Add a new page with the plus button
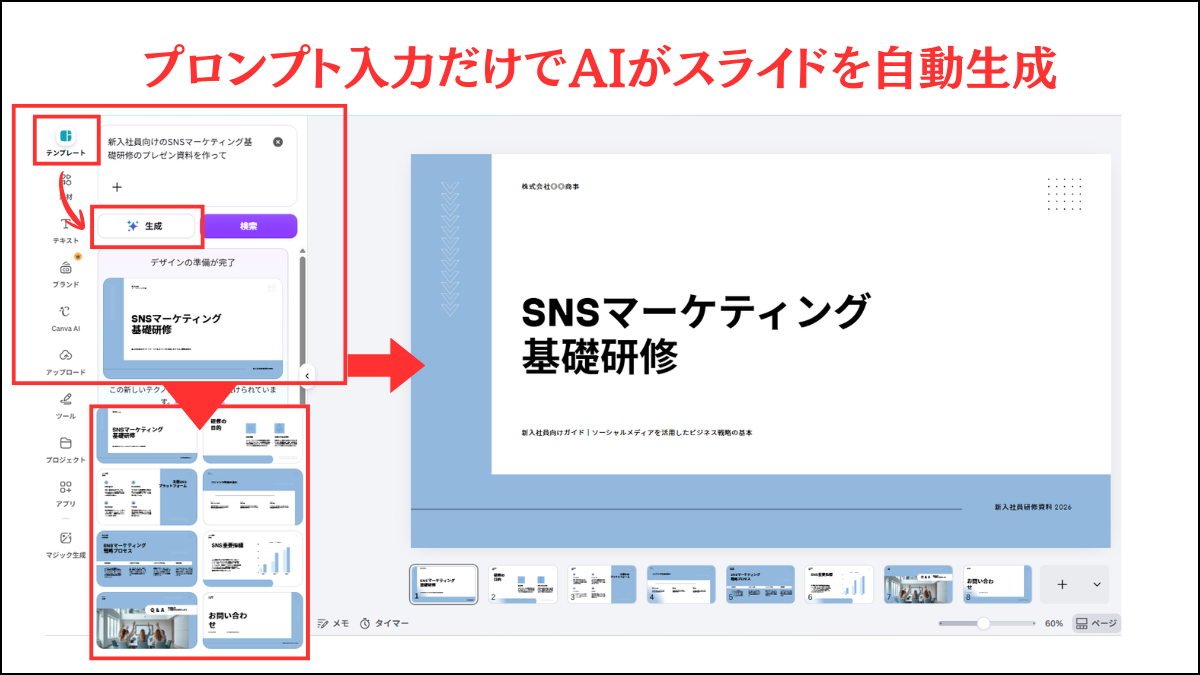Screen dimensions: 1200x675 pyautogui.click(x=1062, y=584)
